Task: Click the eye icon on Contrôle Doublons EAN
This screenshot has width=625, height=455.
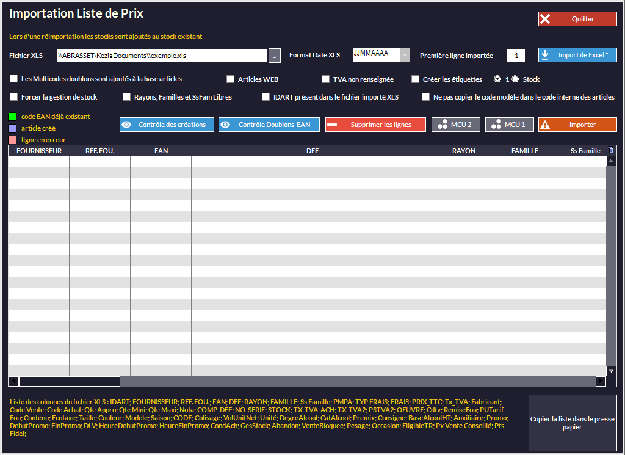Action: pos(226,124)
